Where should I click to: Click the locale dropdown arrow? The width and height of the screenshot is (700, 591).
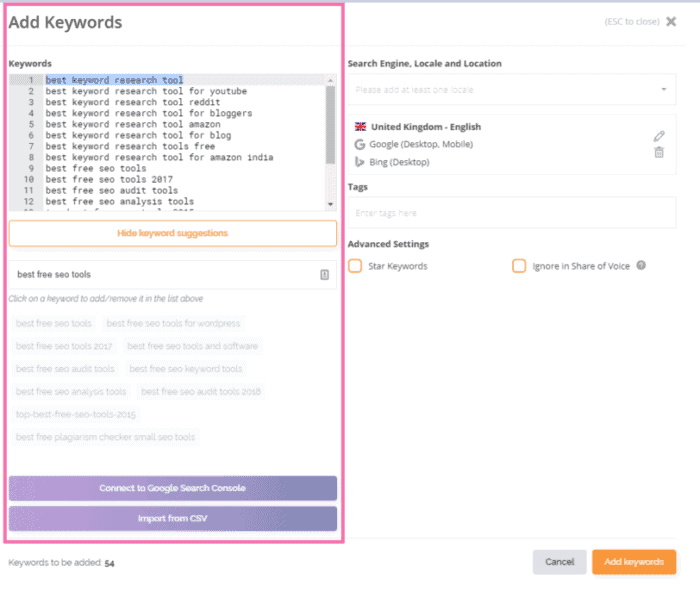point(664,90)
